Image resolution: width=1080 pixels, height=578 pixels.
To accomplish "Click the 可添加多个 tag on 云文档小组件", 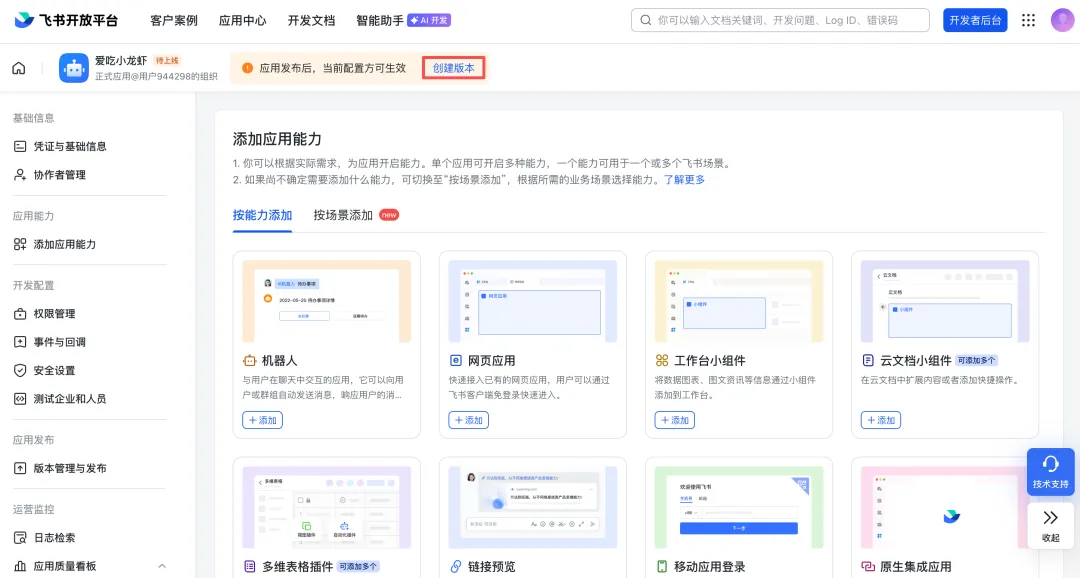I will (977, 360).
